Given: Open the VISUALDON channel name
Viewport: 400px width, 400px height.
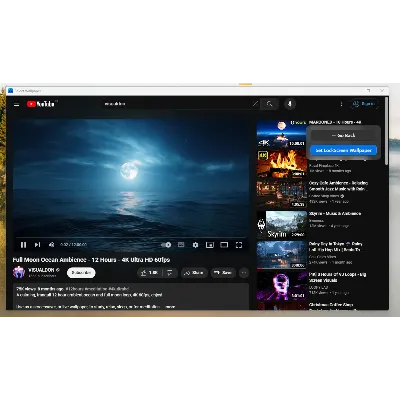Looking at the screenshot, I should 41,270.
